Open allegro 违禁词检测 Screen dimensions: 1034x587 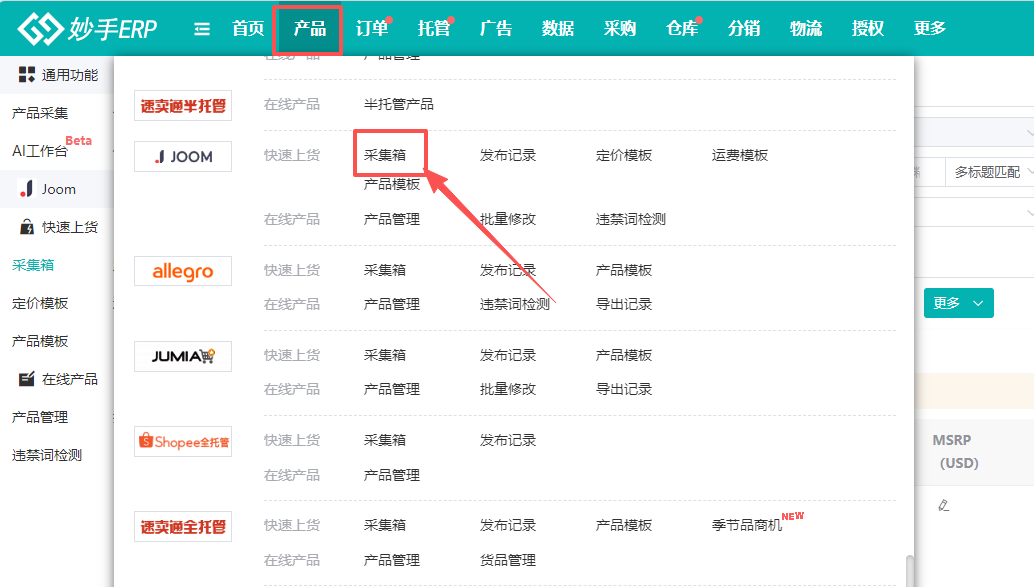click(515, 305)
